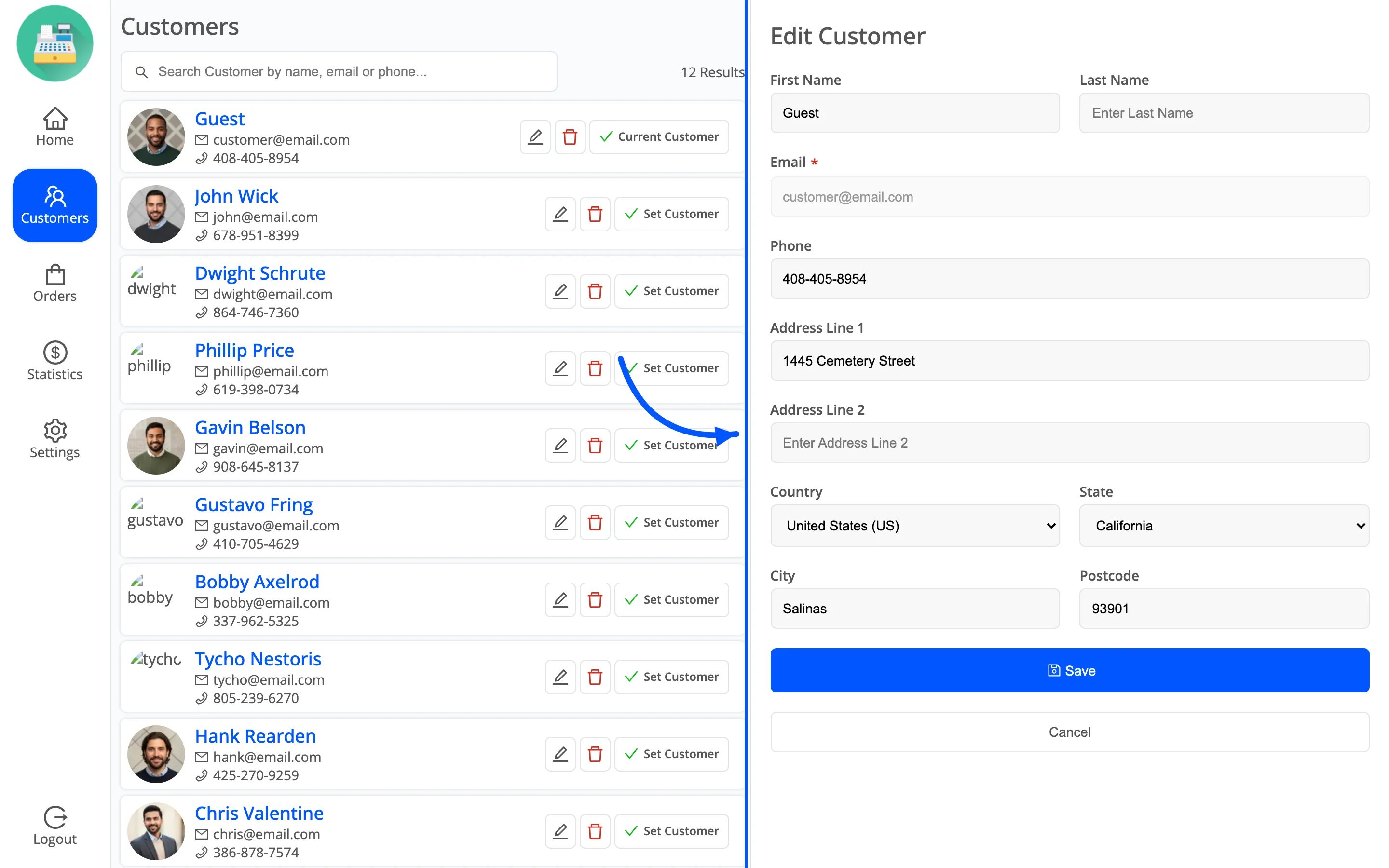Click the City field containing Salinas

[x=915, y=609]
